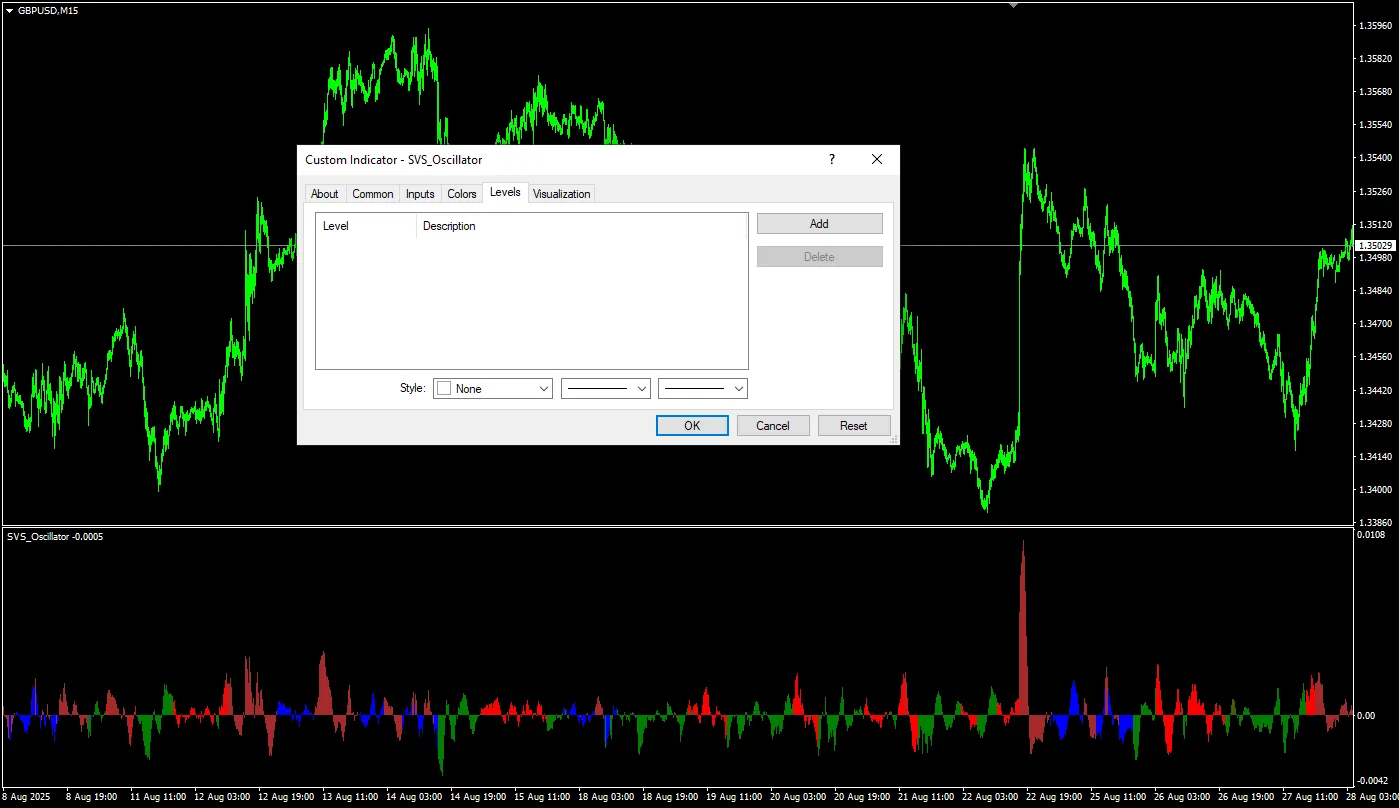Click the SVS_Oscillator -0.0005 label
This screenshot has height=808, width=1400.
click(x=55, y=537)
